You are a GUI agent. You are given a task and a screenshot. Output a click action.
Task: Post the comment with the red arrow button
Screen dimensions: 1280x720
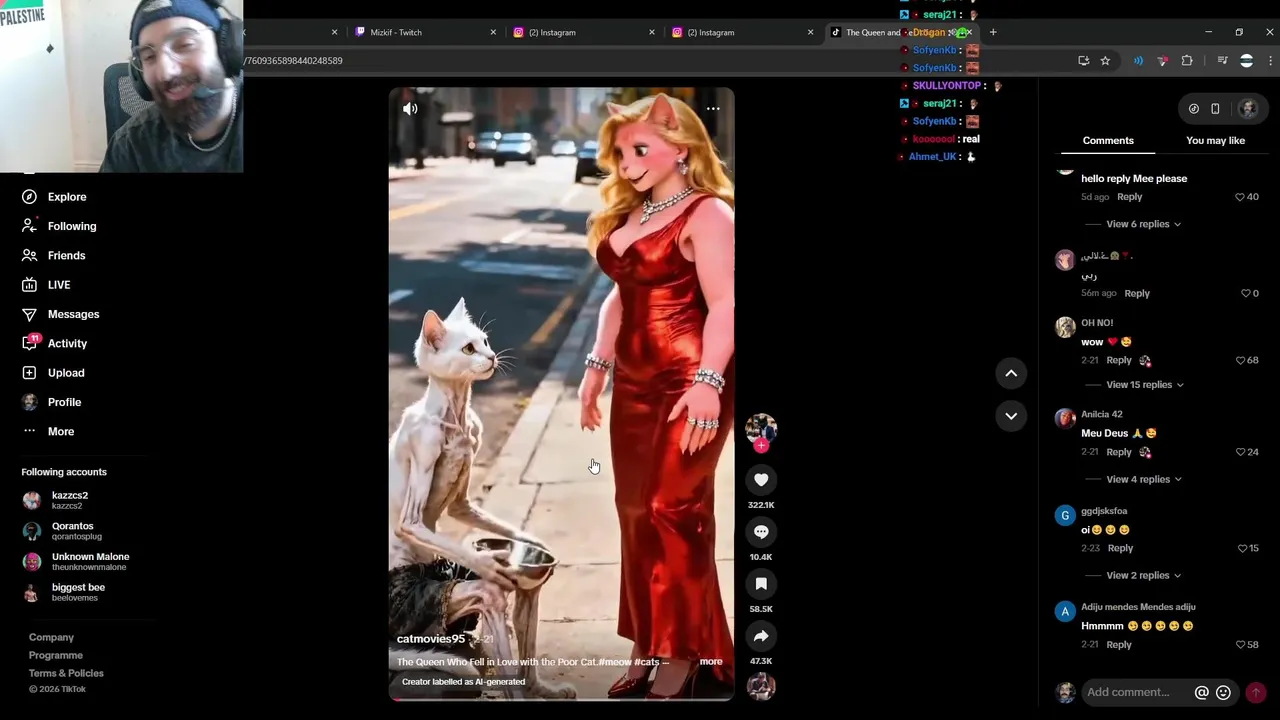tap(1256, 692)
